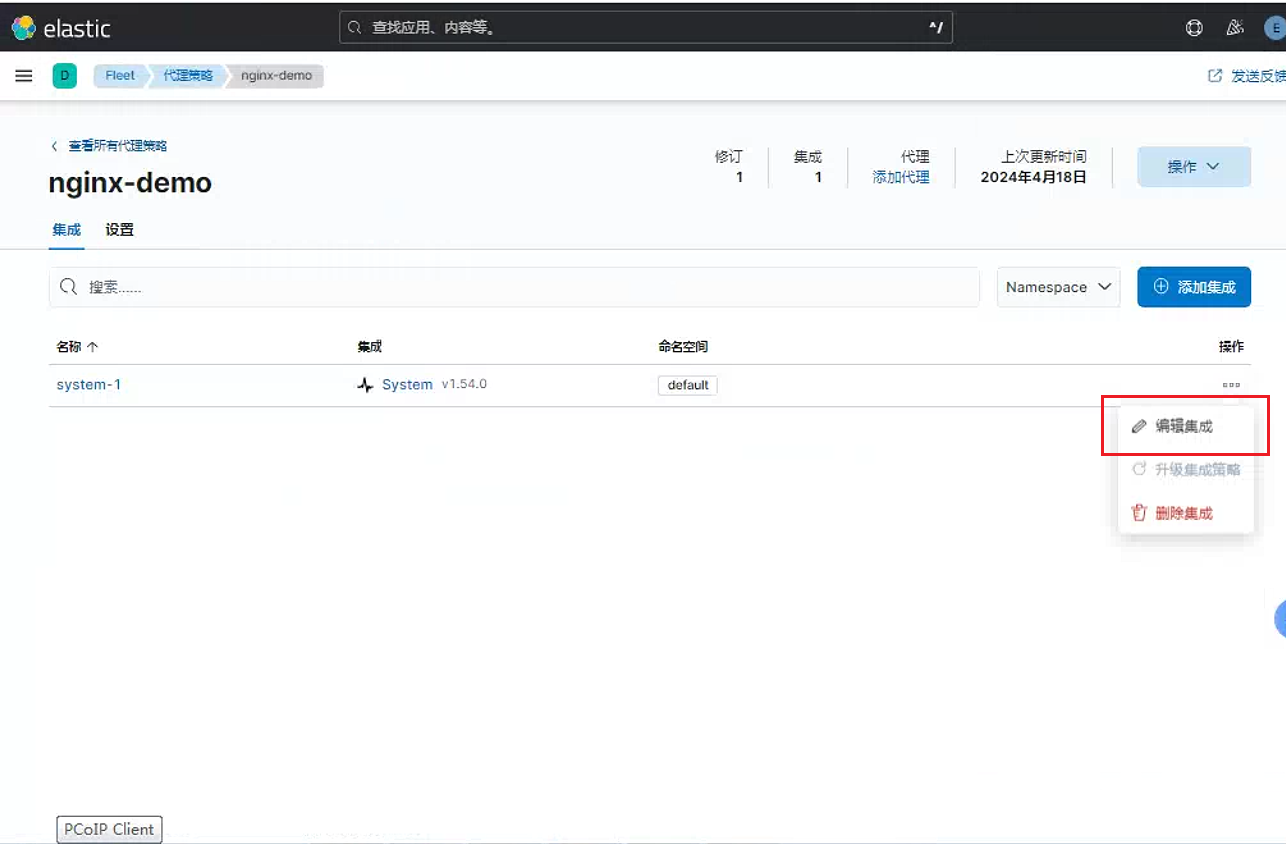
Task: Focus the 搜索 integrations search field
Action: pos(514,287)
